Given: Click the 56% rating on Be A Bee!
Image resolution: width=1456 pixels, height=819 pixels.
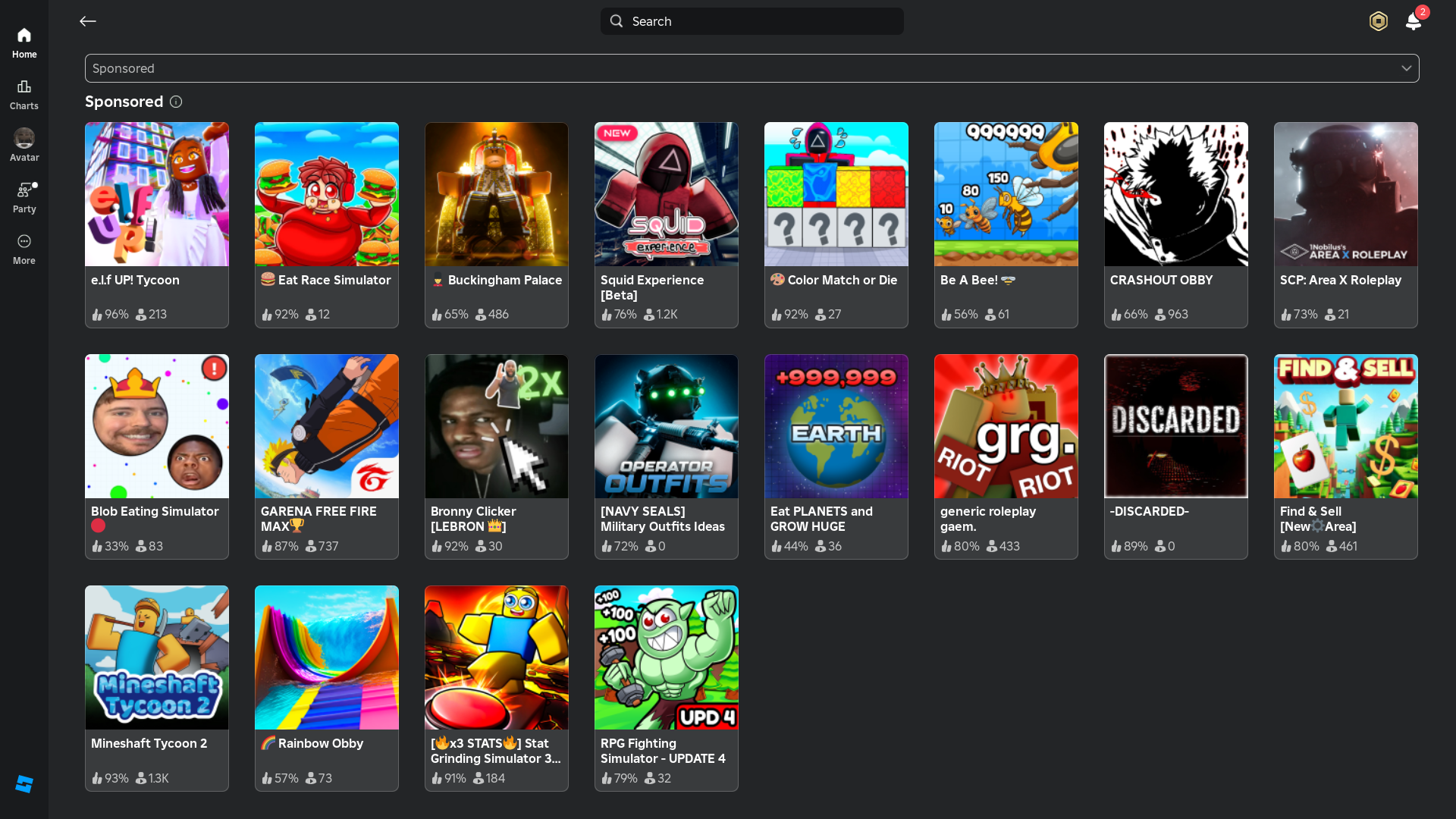Looking at the screenshot, I should point(959,314).
